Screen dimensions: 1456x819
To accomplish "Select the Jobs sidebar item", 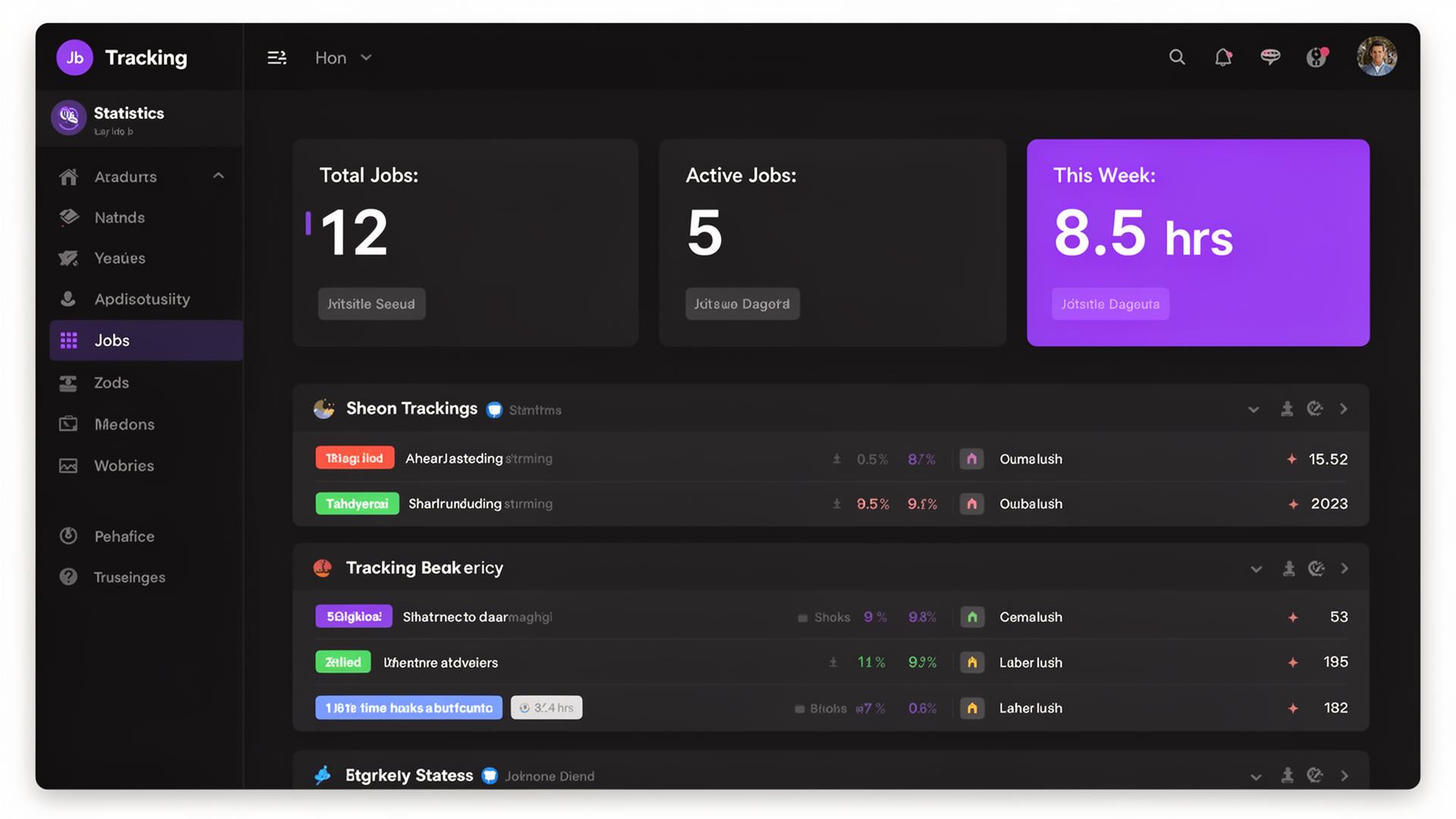I will tap(146, 340).
